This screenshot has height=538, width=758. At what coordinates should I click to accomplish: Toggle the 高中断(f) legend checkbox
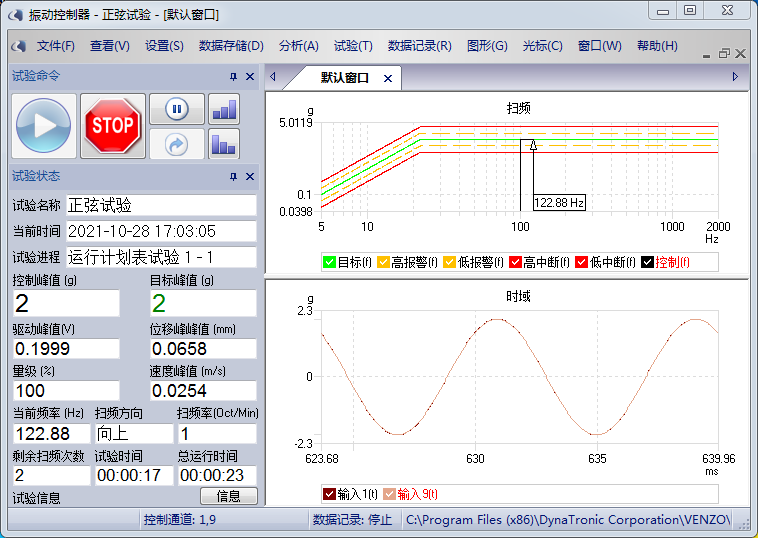515,262
